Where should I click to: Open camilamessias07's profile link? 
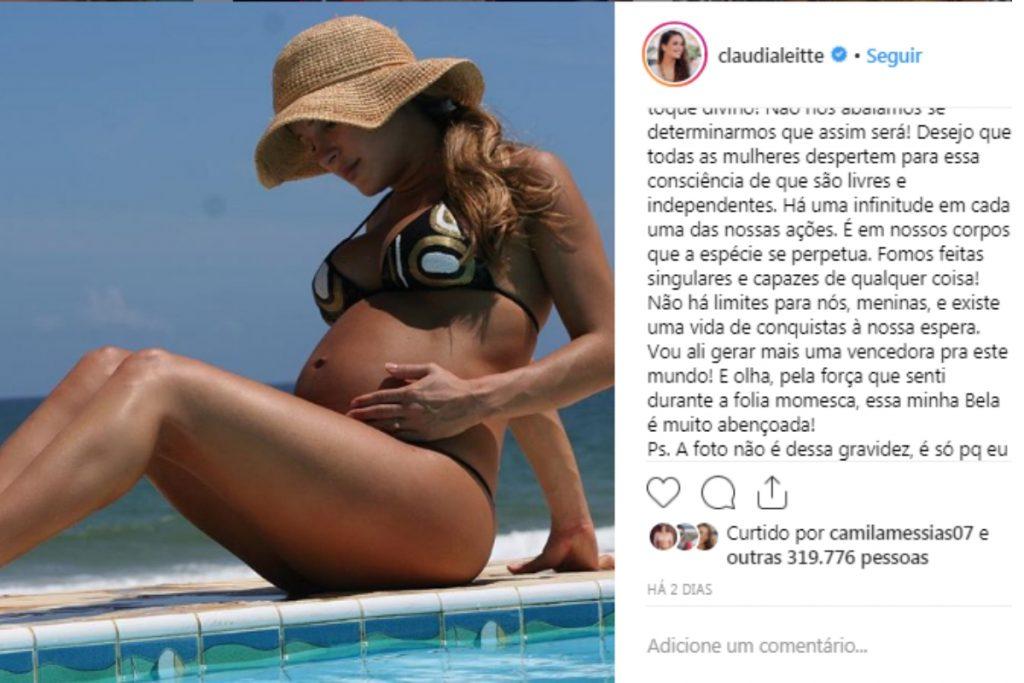901,533
